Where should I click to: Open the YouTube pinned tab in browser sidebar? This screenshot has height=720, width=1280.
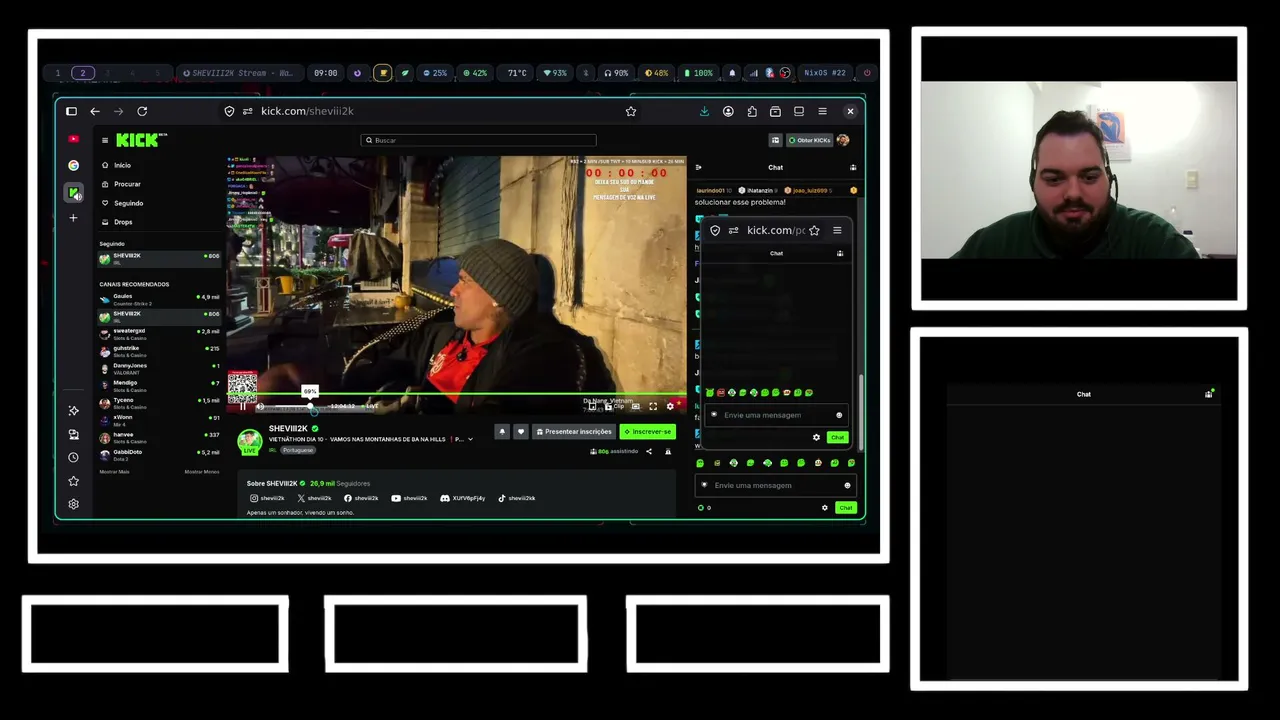coord(73,139)
